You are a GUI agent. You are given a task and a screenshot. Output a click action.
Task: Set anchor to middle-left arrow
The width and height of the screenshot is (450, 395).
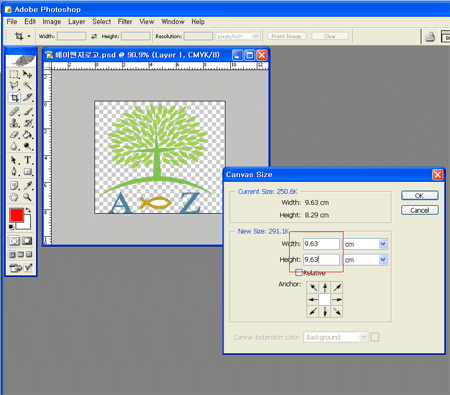(x=313, y=299)
